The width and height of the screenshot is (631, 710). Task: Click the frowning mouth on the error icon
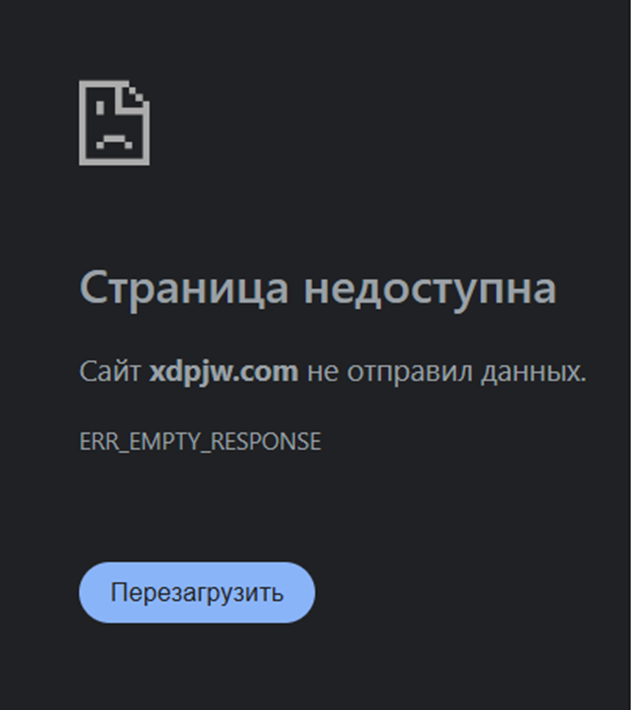114,141
